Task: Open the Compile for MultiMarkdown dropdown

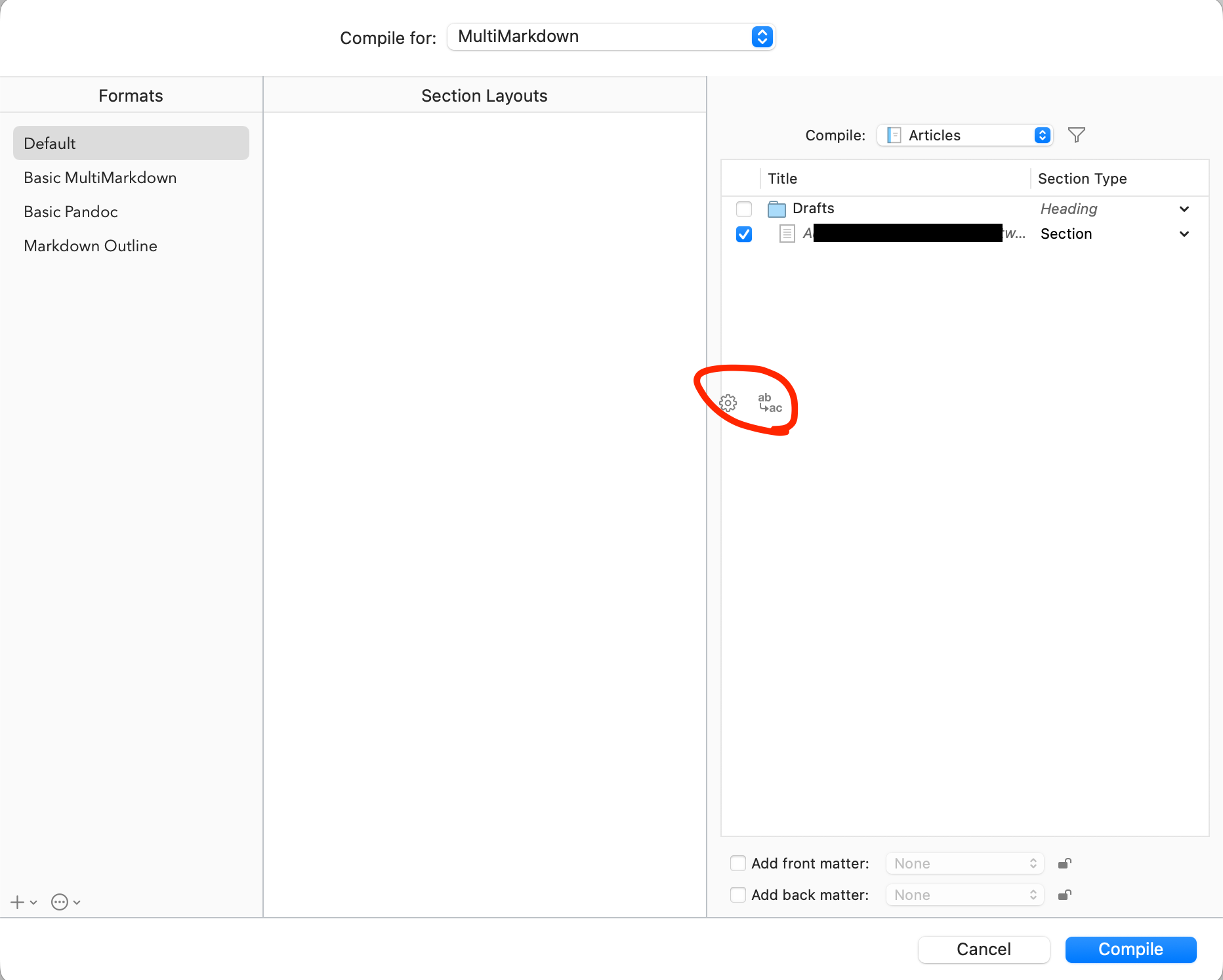Action: pos(611,37)
